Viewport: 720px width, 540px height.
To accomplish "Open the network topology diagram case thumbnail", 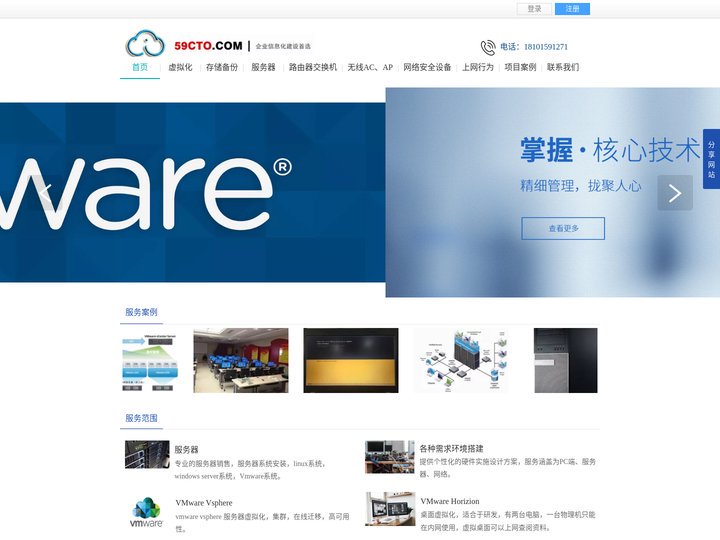I will (461, 360).
